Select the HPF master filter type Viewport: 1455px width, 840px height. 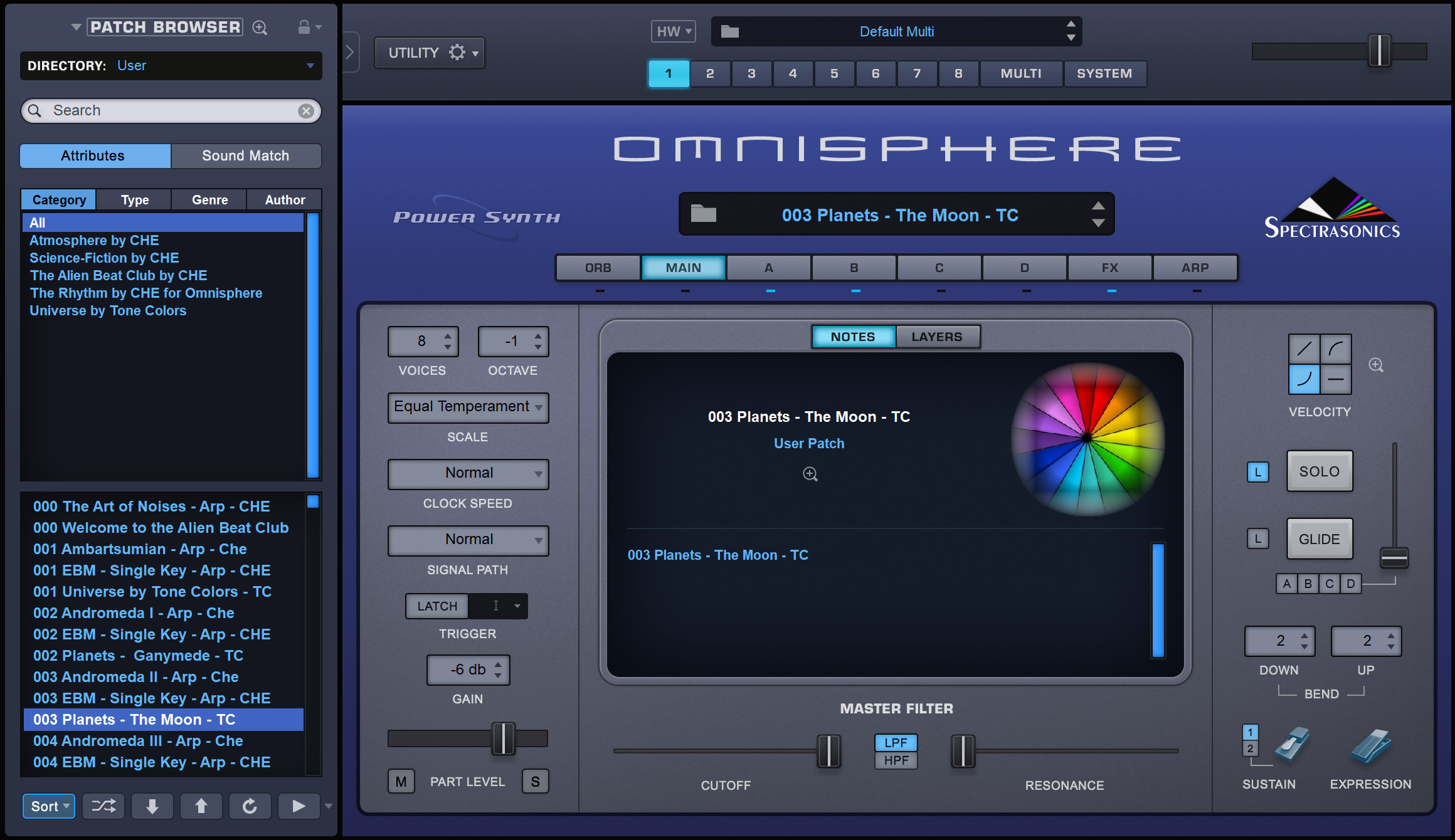[896, 760]
